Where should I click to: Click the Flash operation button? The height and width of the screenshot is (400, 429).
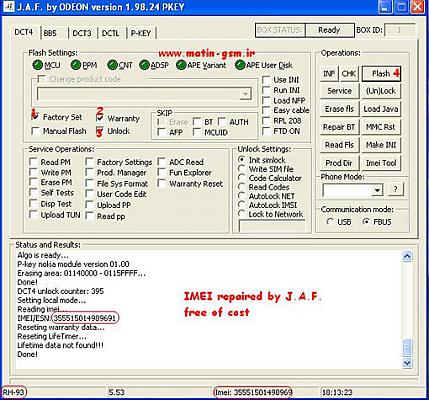click(381, 74)
